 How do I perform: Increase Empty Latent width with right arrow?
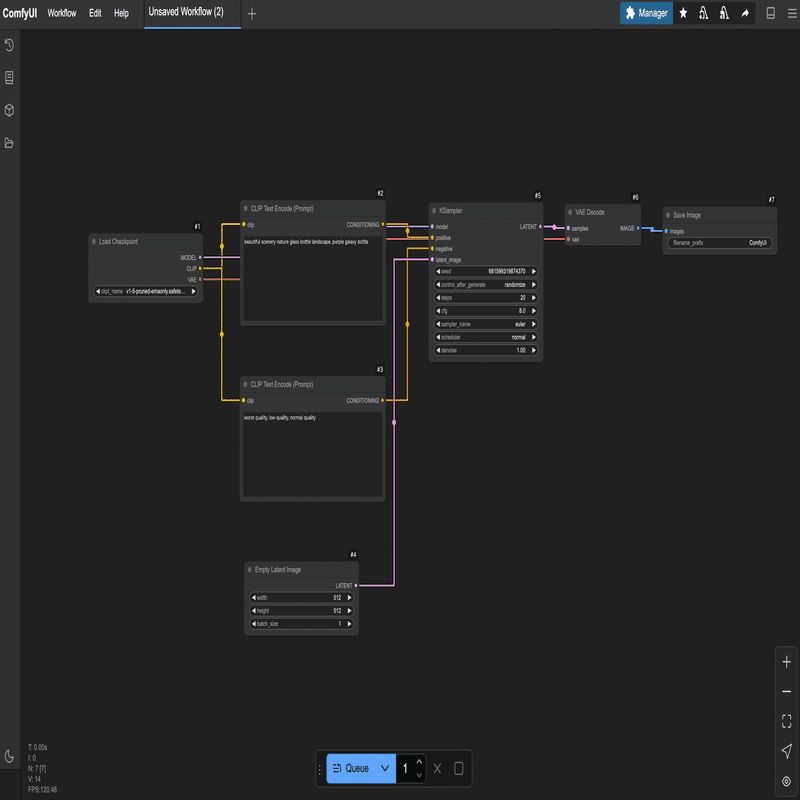point(349,597)
